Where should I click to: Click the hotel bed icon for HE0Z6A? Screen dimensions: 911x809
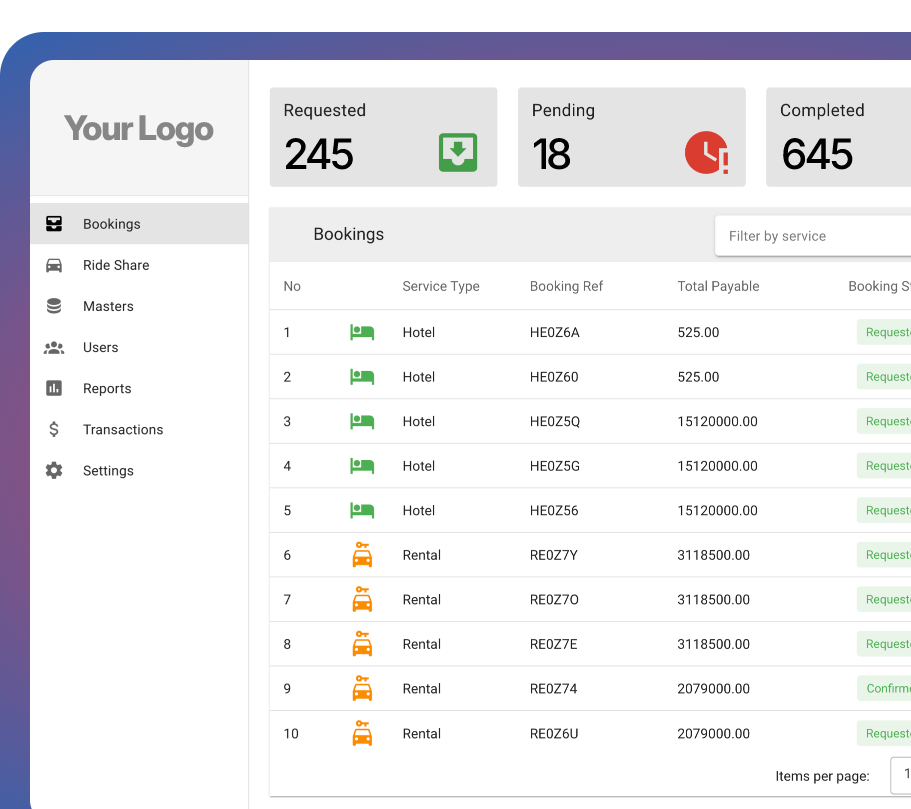[x=362, y=332]
